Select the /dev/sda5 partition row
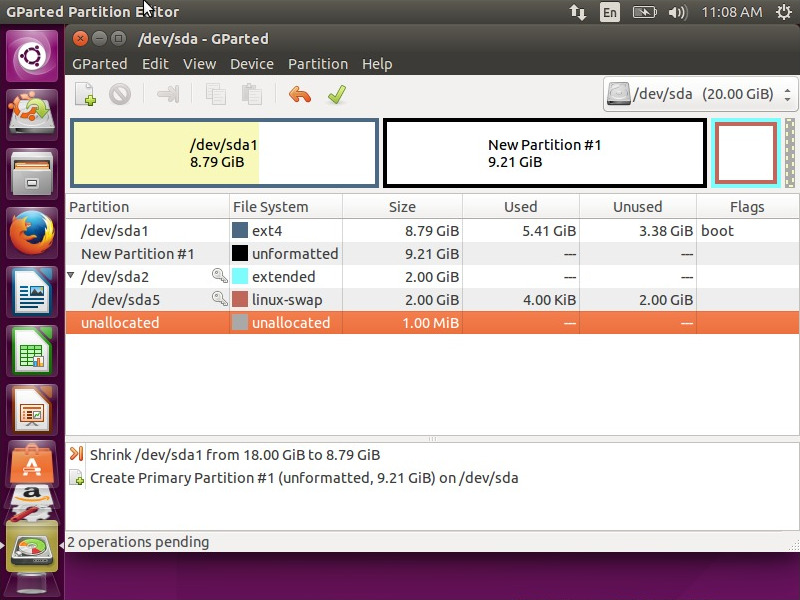This screenshot has width=800, height=600. 432,299
